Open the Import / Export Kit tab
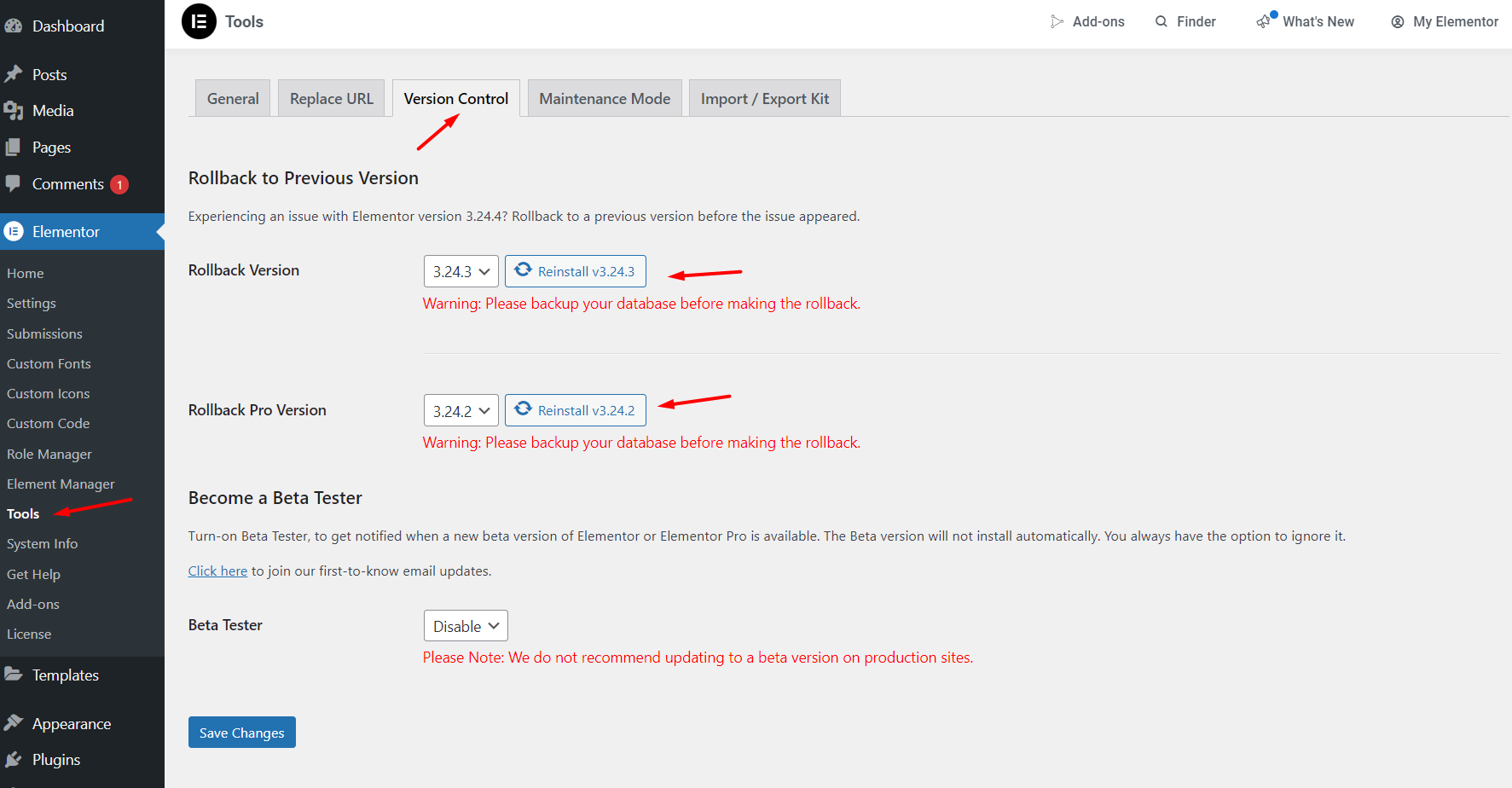1512x788 pixels. pyautogui.click(x=765, y=98)
